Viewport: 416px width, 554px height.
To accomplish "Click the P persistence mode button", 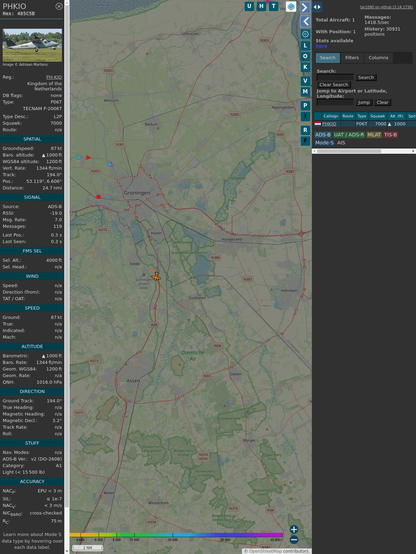I will [x=305, y=105].
